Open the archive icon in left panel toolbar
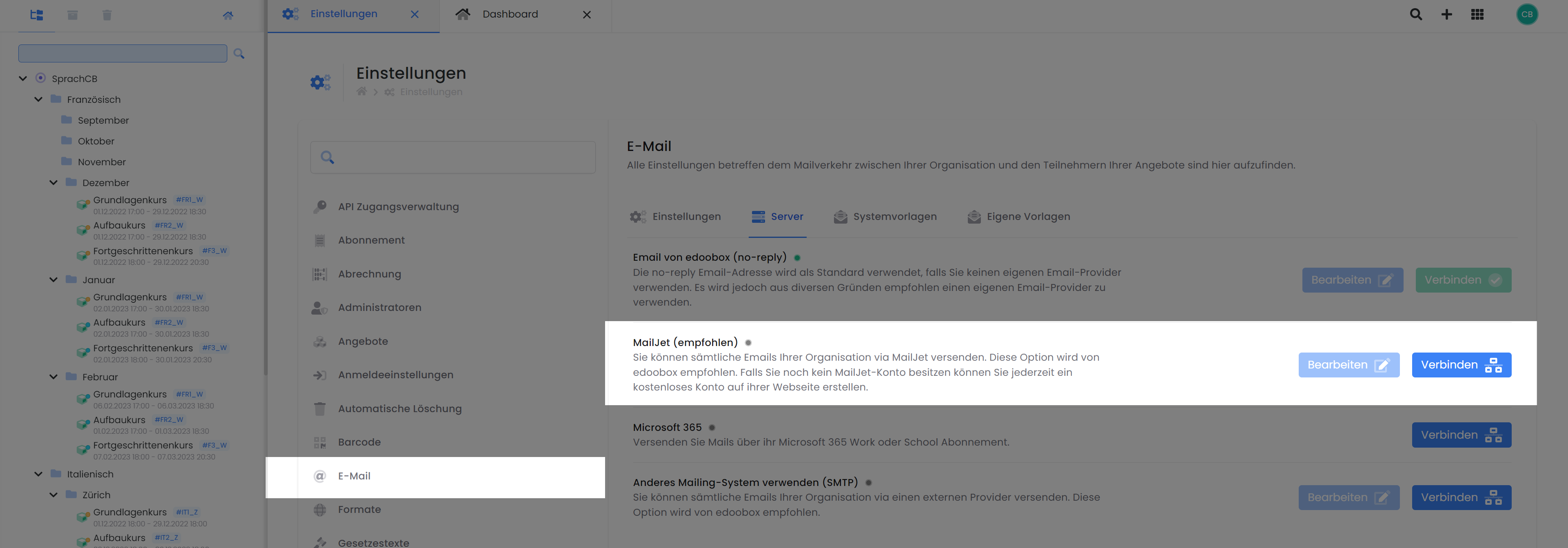This screenshot has height=548, width=1568. (73, 15)
